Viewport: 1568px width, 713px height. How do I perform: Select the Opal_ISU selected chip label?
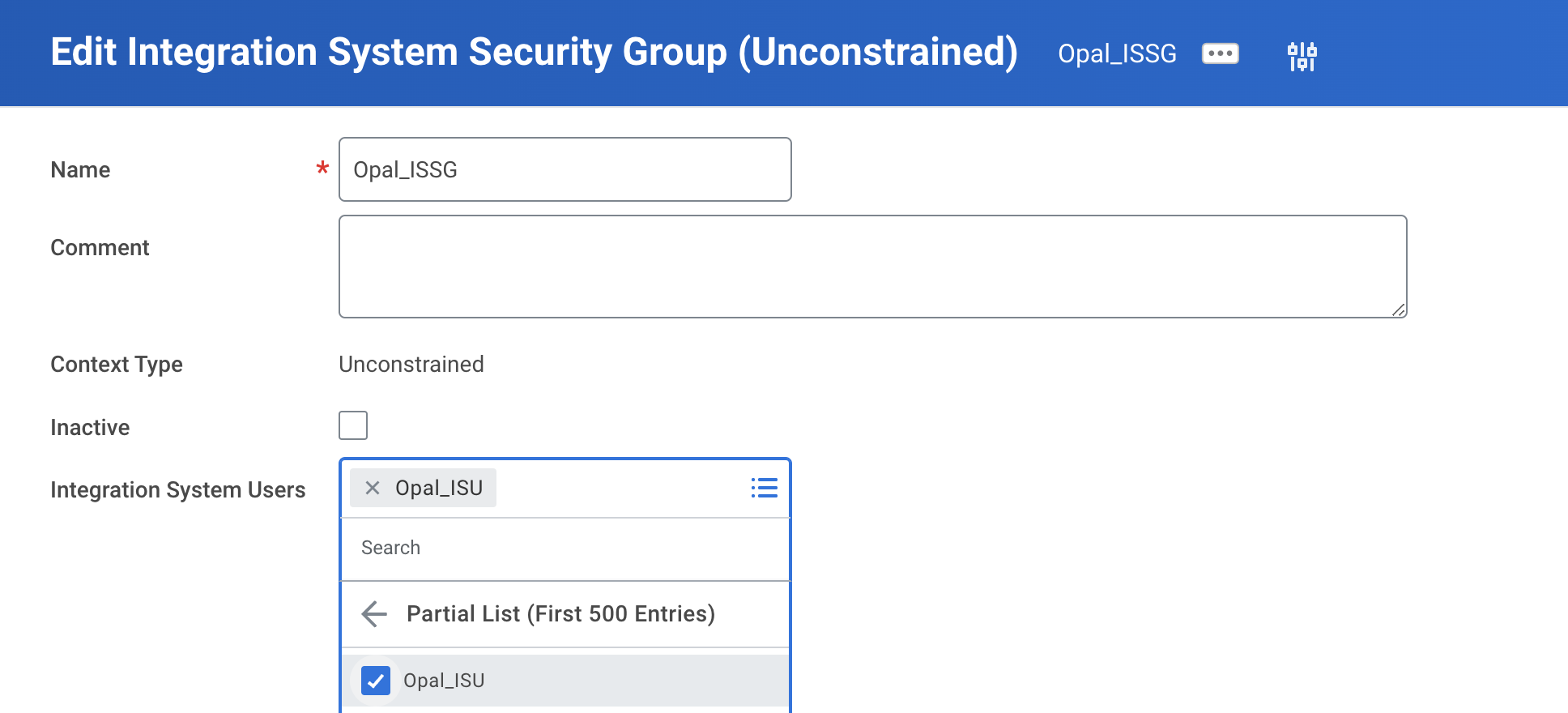point(439,488)
